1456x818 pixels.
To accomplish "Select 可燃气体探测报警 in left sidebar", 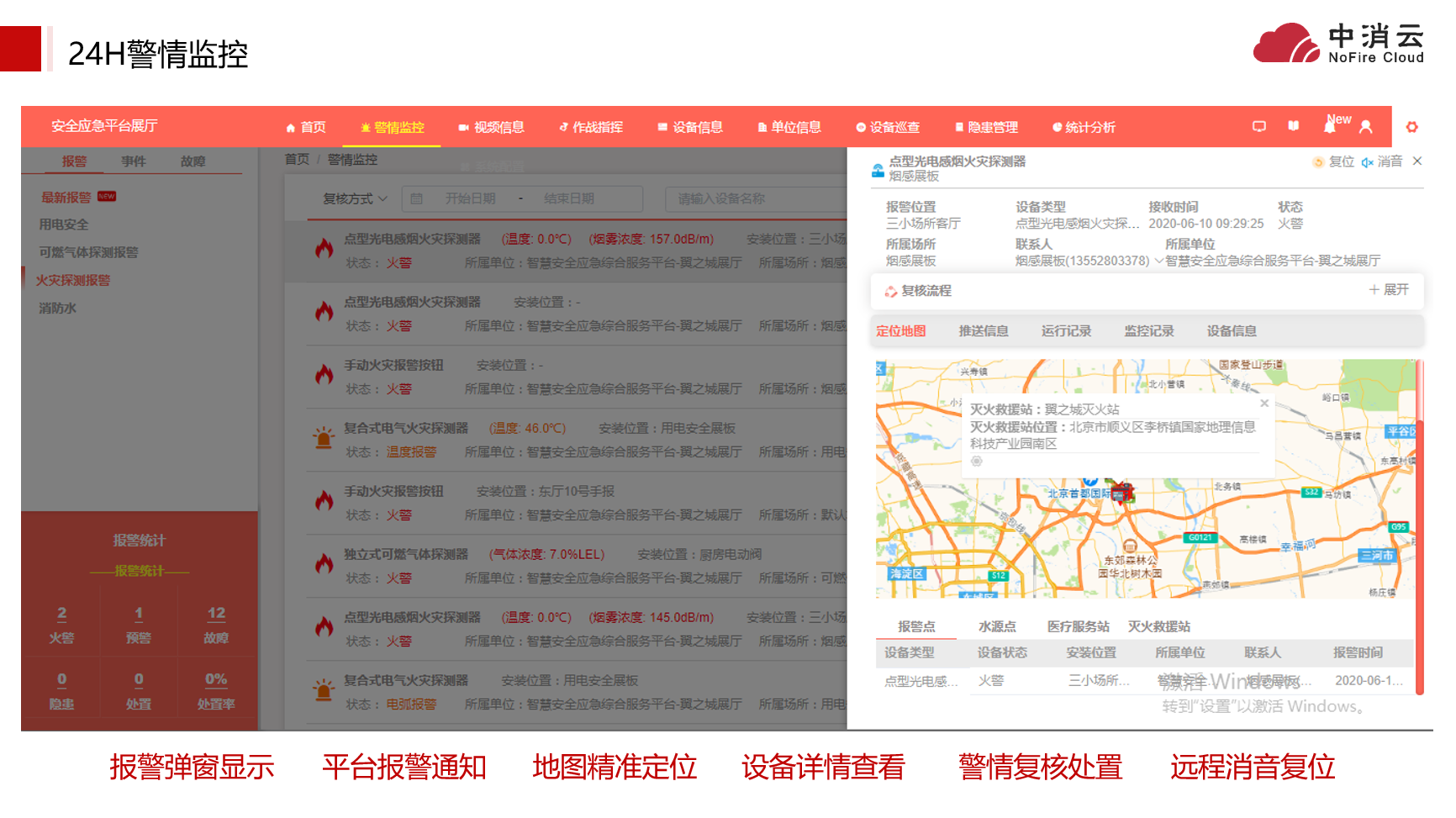I will (x=88, y=252).
